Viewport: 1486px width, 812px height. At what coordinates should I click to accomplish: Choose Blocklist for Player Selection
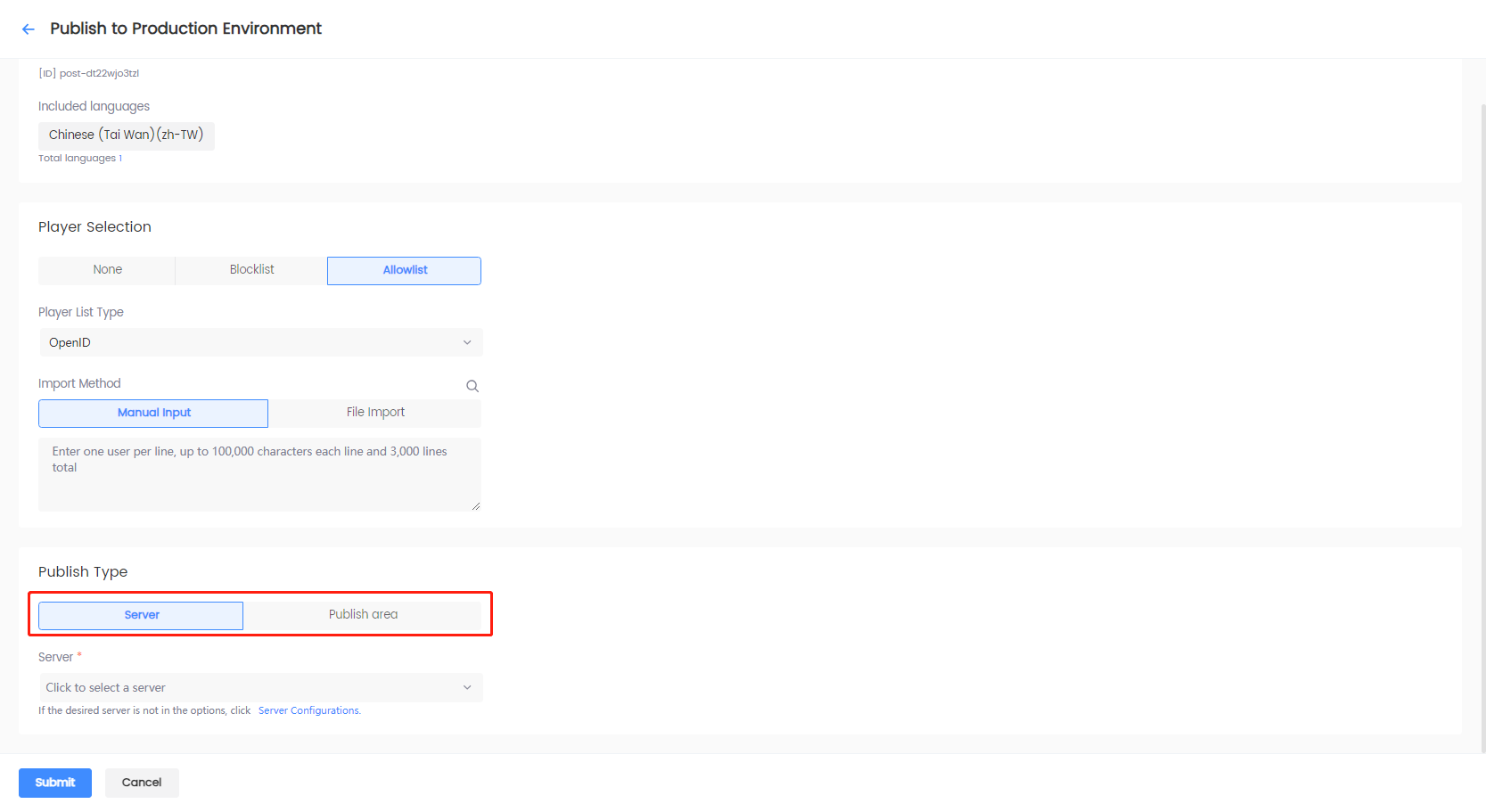point(251,270)
